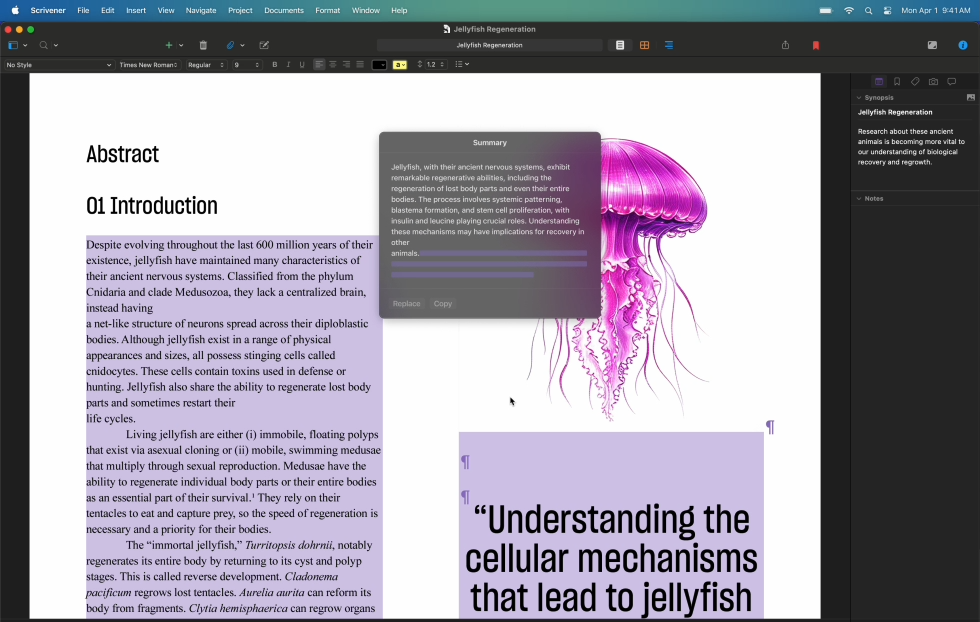
Task: Collapse the Synopsis section
Action: [858, 98]
